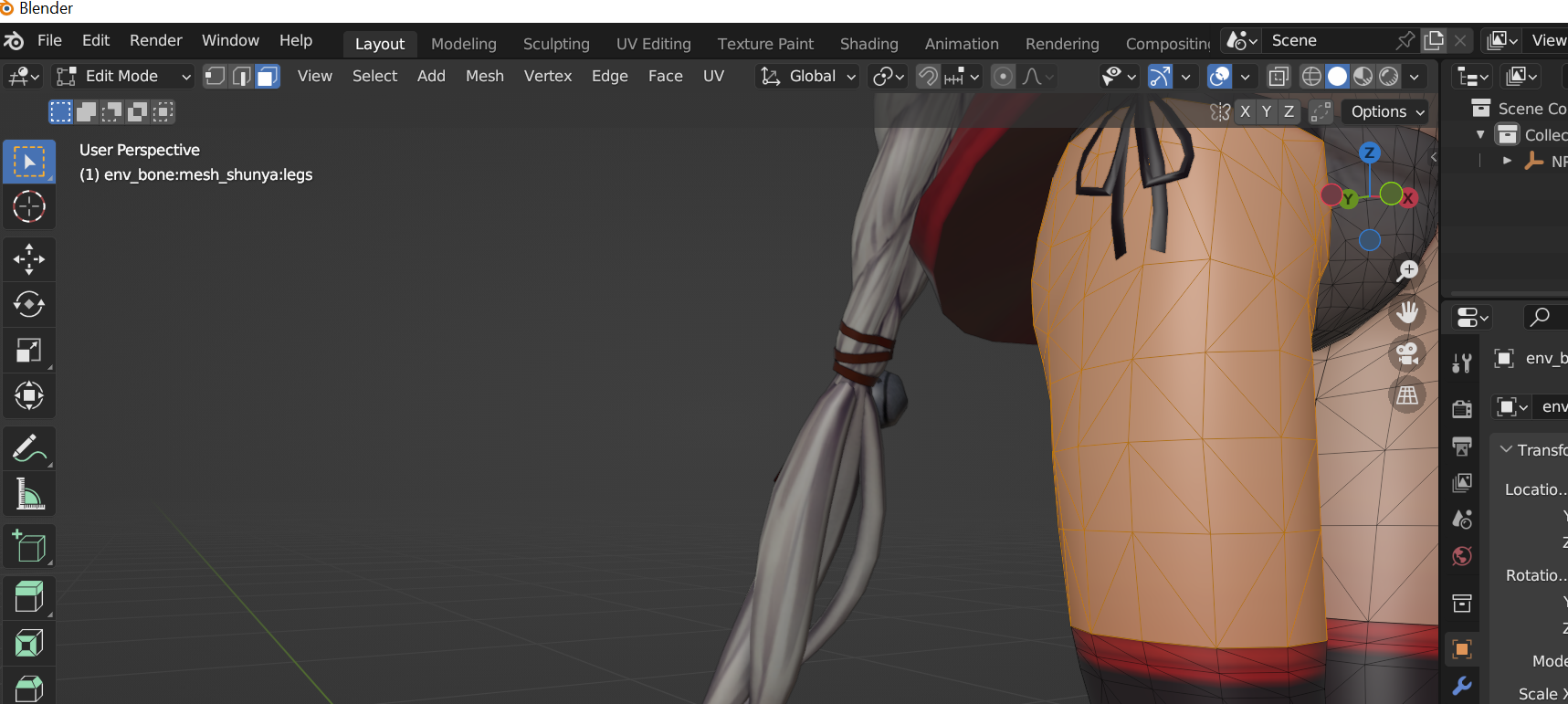Select the Select Box tool in toolbar
The image size is (1568, 704).
[x=29, y=163]
